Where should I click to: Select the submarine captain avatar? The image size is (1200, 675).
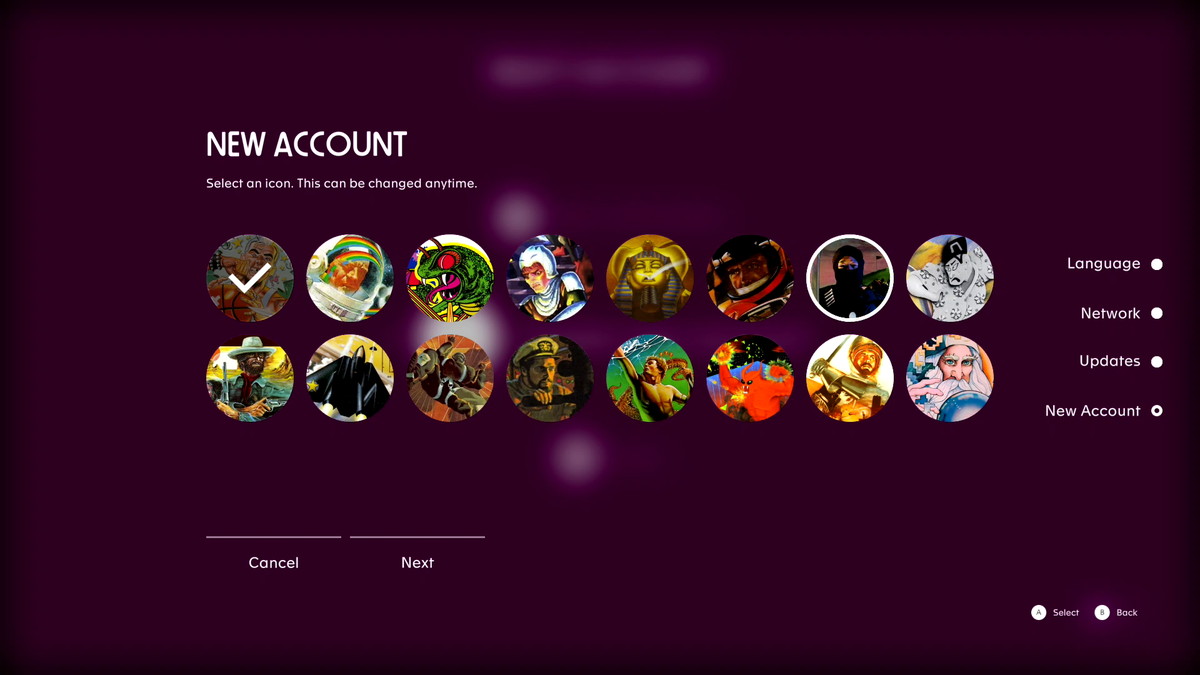coord(550,378)
